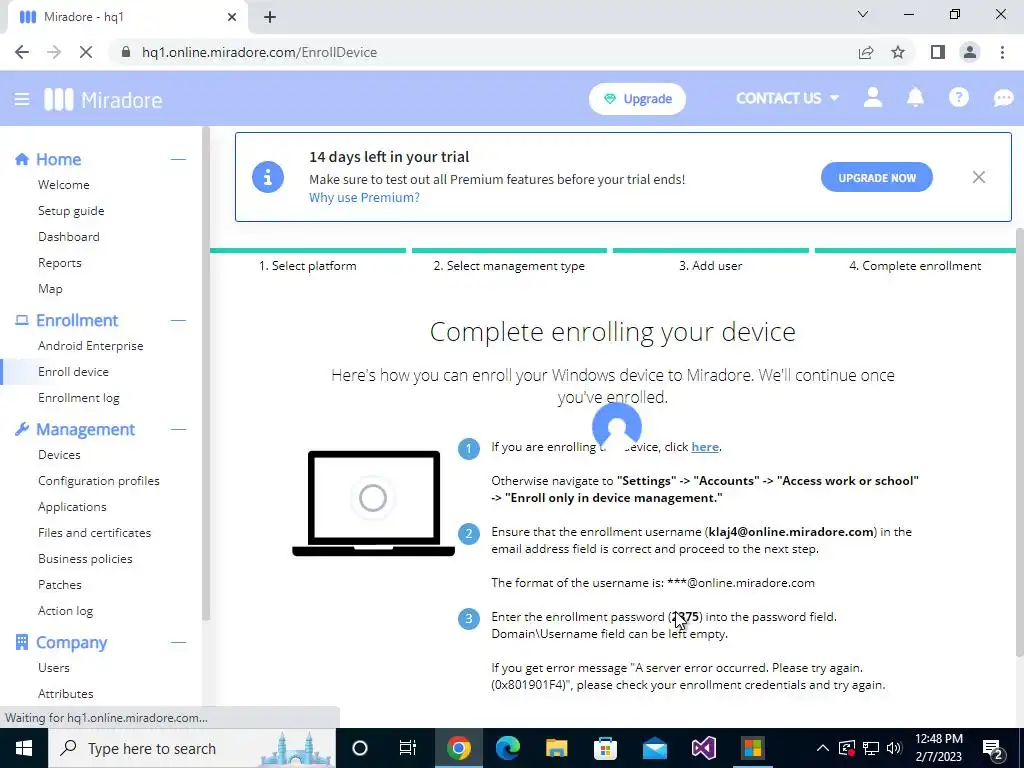Share this page icon in address bar

[x=866, y=52]
